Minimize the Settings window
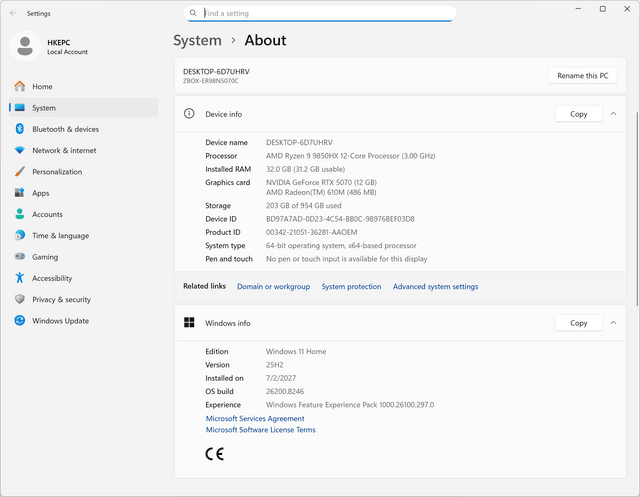 (x=578, y=9)
